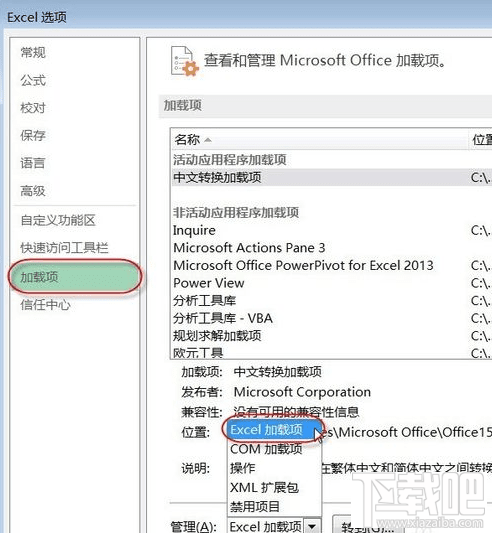Select the Power View add-in
This screenshot has height=533, width=492.
[x=331, y=283]
